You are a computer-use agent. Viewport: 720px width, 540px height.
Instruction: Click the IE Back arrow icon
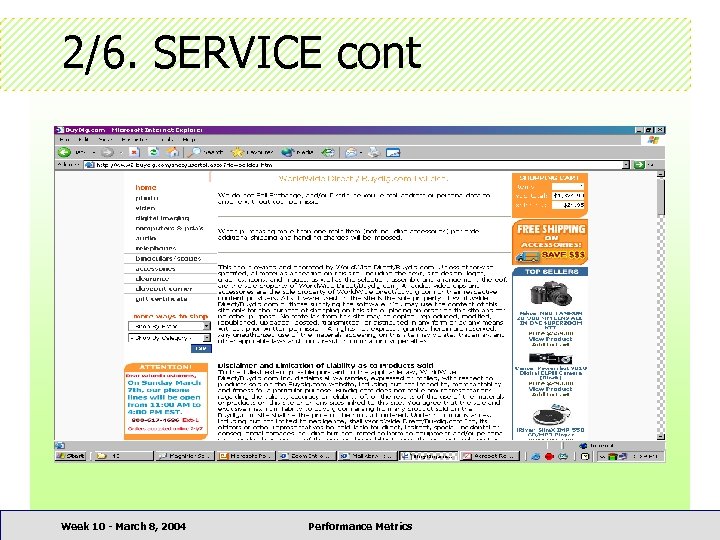pyautogui.click(x=64, y=152)
